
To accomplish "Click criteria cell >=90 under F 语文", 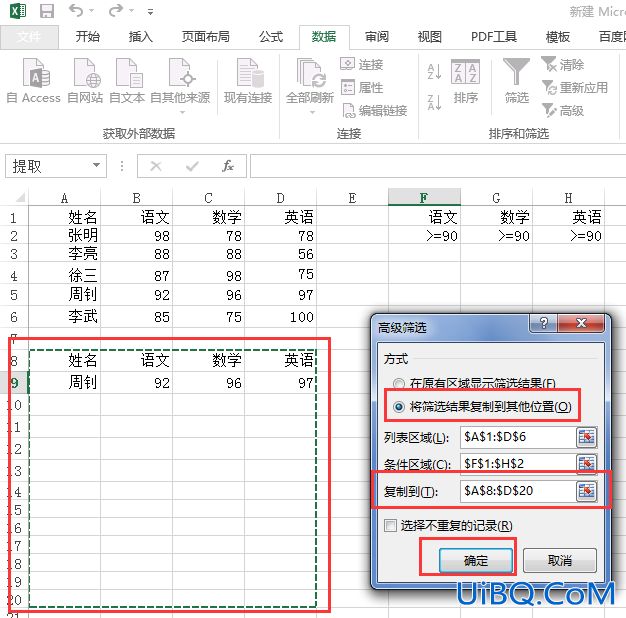I will click(x=424, y=236).
